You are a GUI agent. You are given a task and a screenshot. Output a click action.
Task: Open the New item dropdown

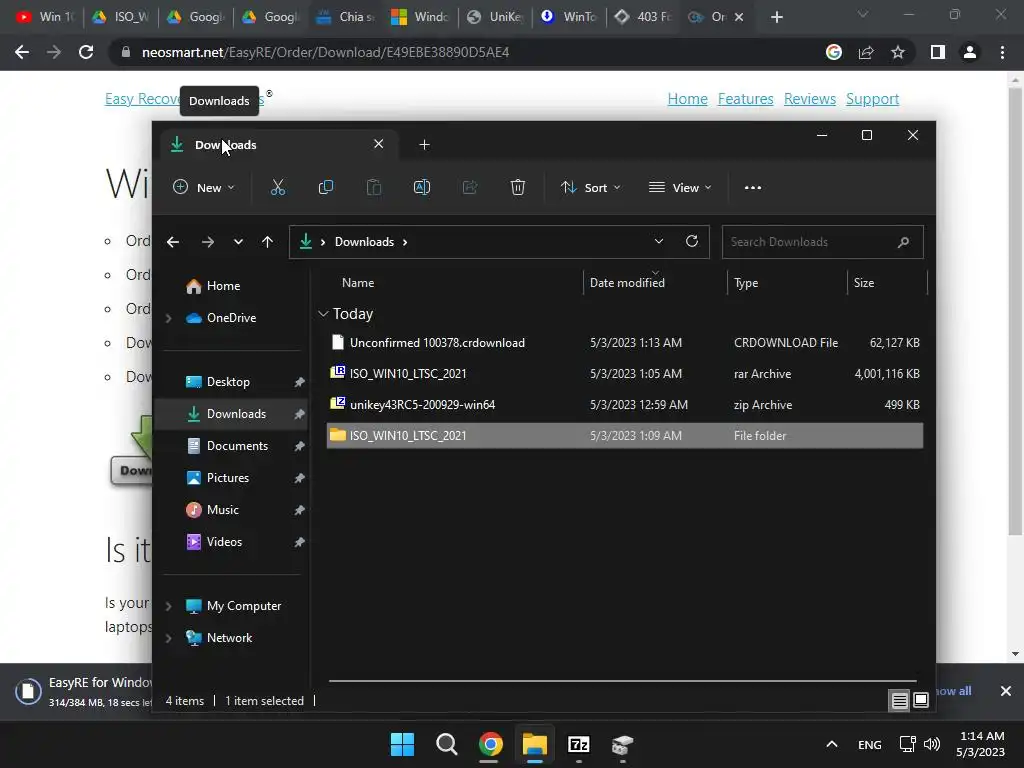[x=204, y=187]
